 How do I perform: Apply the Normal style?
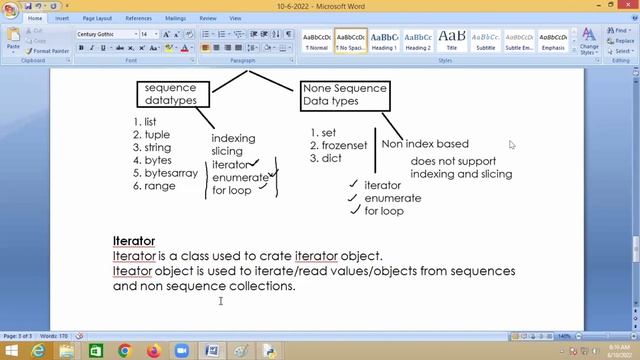(x=317, y=41)
